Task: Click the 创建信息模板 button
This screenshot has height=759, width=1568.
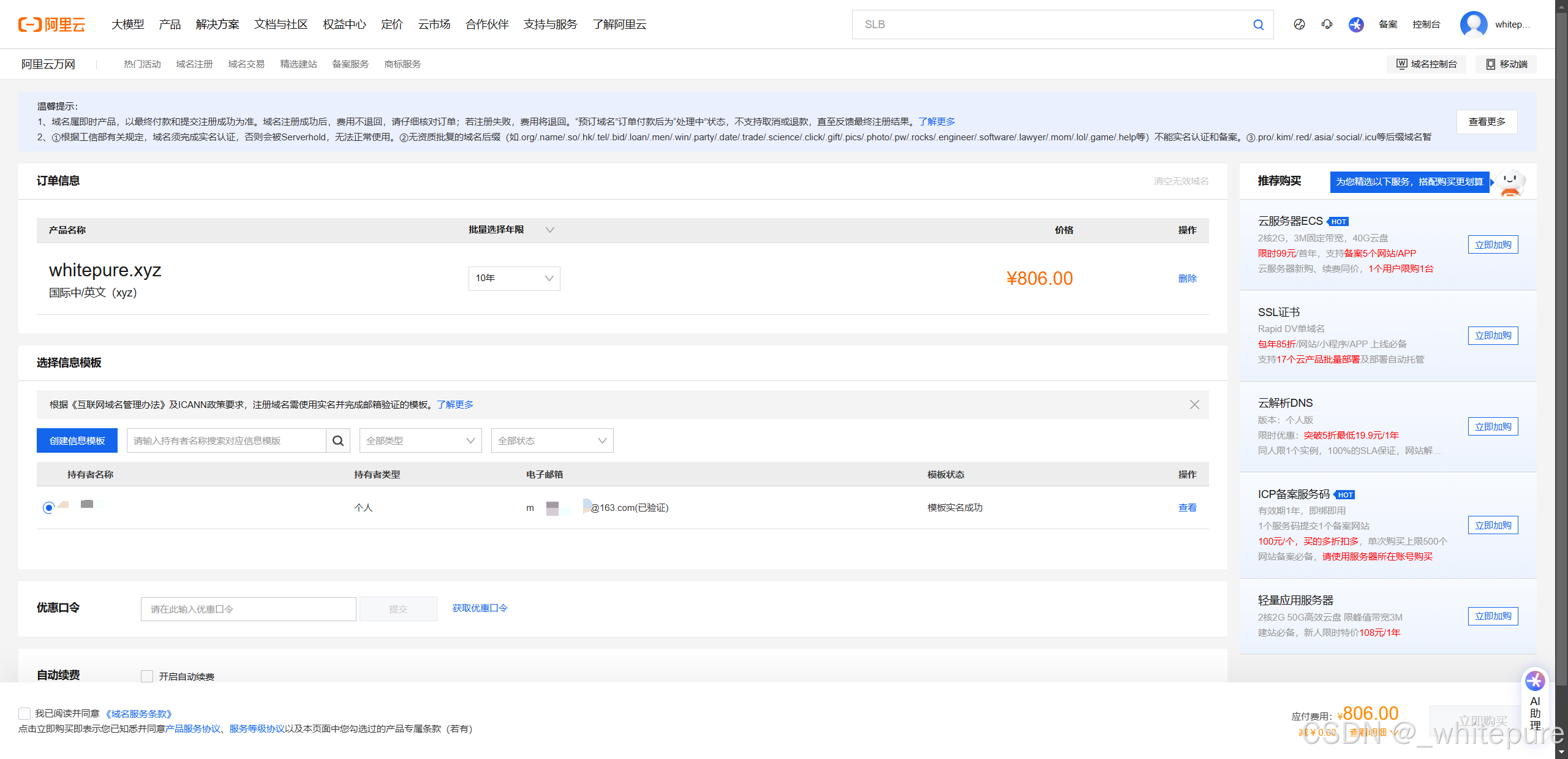Action: point(77,440)
